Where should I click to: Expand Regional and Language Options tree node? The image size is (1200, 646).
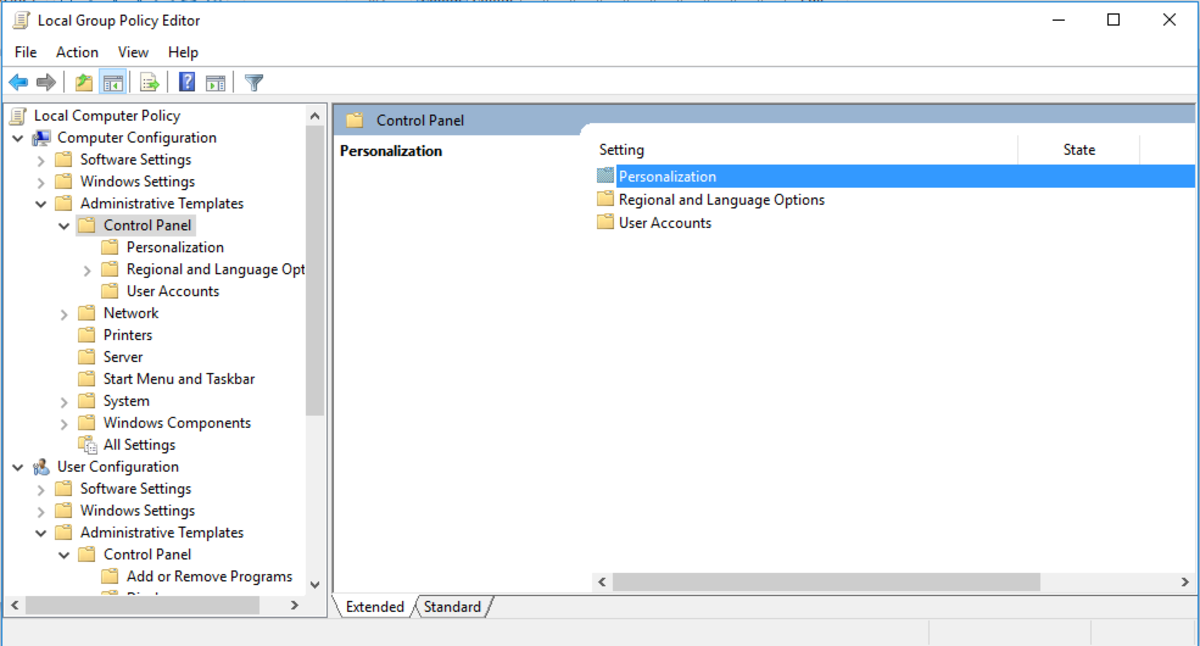87,270
